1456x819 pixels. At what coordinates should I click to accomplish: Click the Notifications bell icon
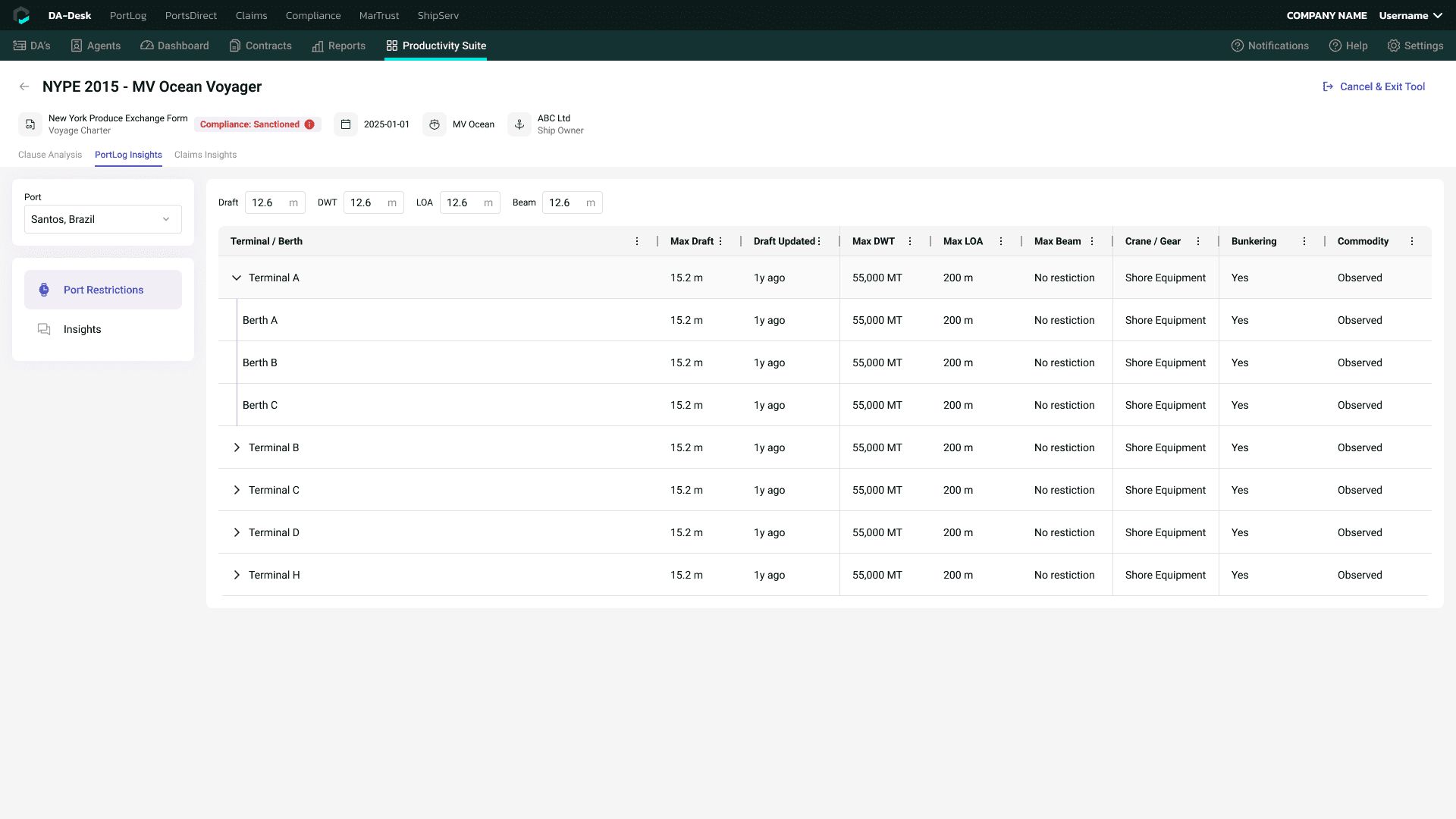pos(1238,45)
